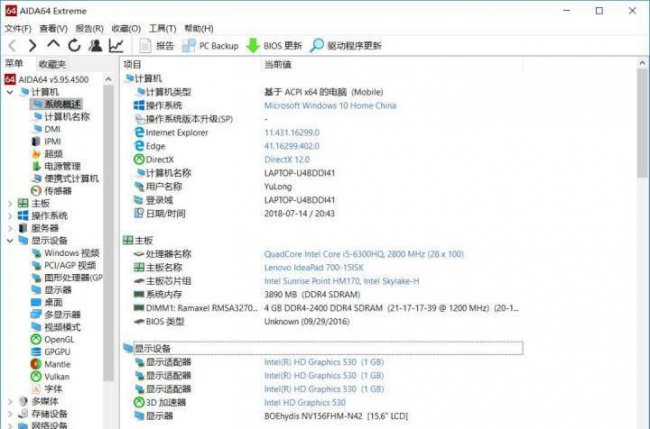The width and height of the screenshot is (650, 429).
Task: Launch PC Backup from toolbar
Action: pos(211,46)
